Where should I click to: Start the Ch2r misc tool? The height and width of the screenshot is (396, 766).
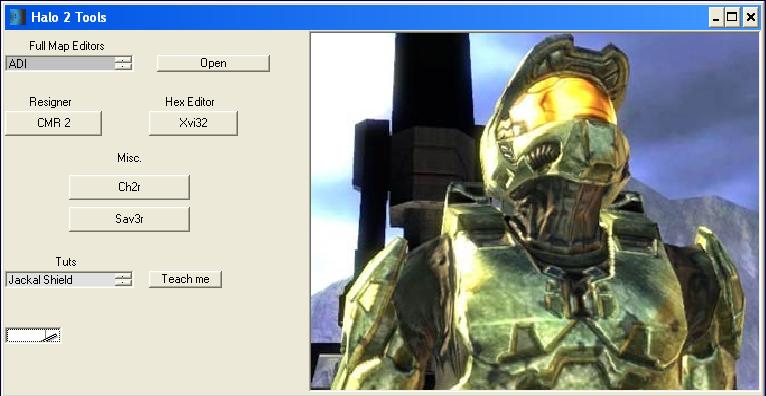pos(129,187)
